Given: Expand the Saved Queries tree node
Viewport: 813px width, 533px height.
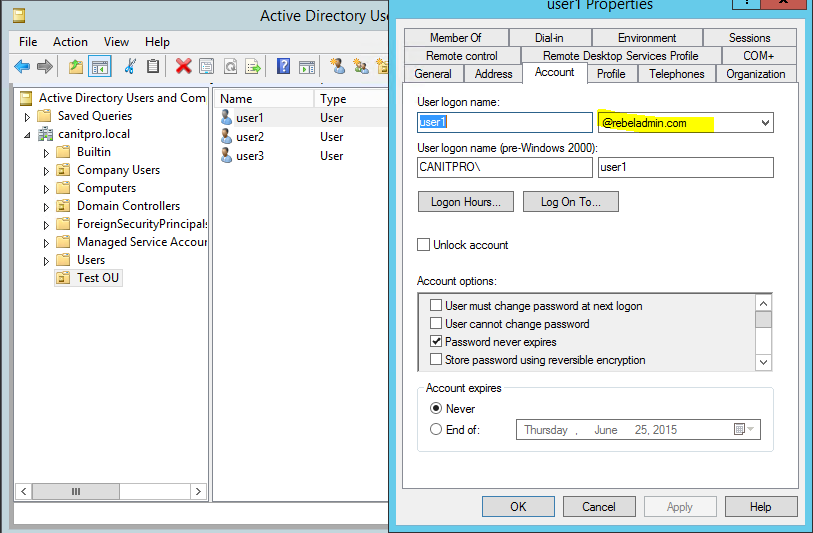Looking at the screenshot, I should point(27,117).
